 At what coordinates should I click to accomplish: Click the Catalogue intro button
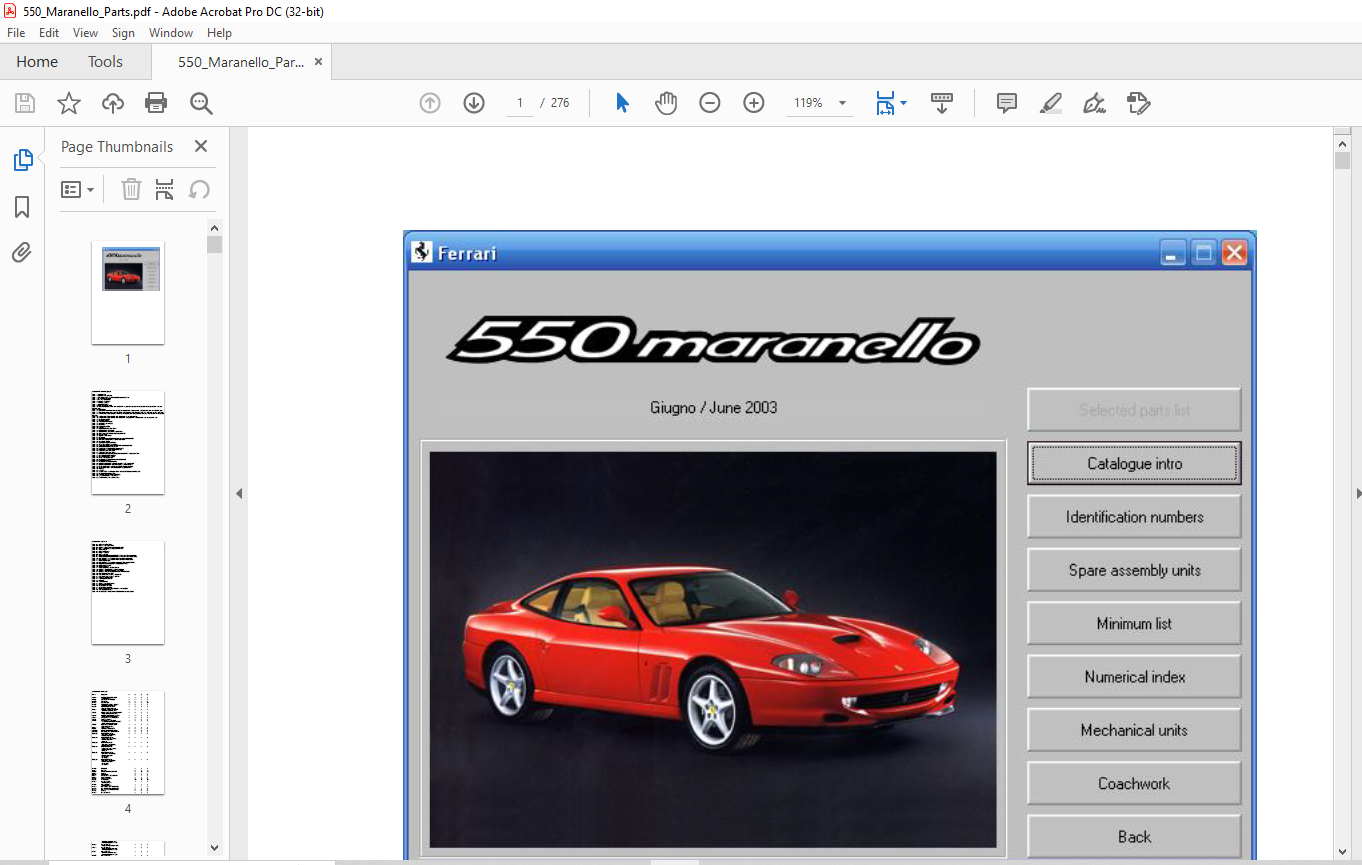pos(1134,464)
